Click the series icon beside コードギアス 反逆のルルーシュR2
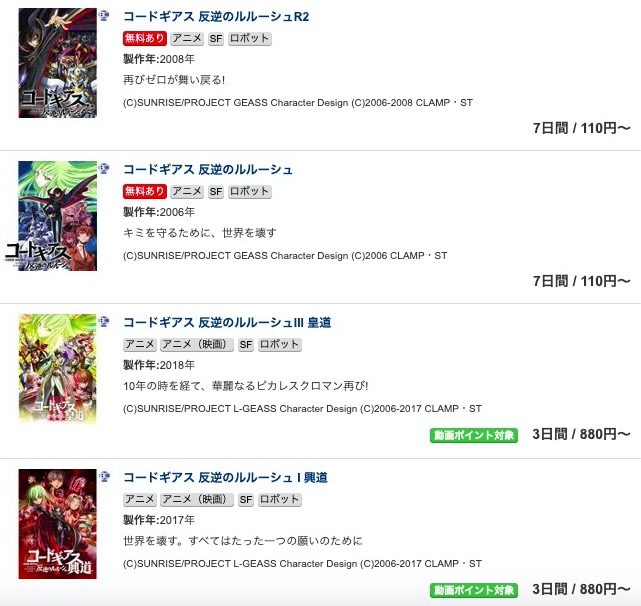 click(105, 16)
